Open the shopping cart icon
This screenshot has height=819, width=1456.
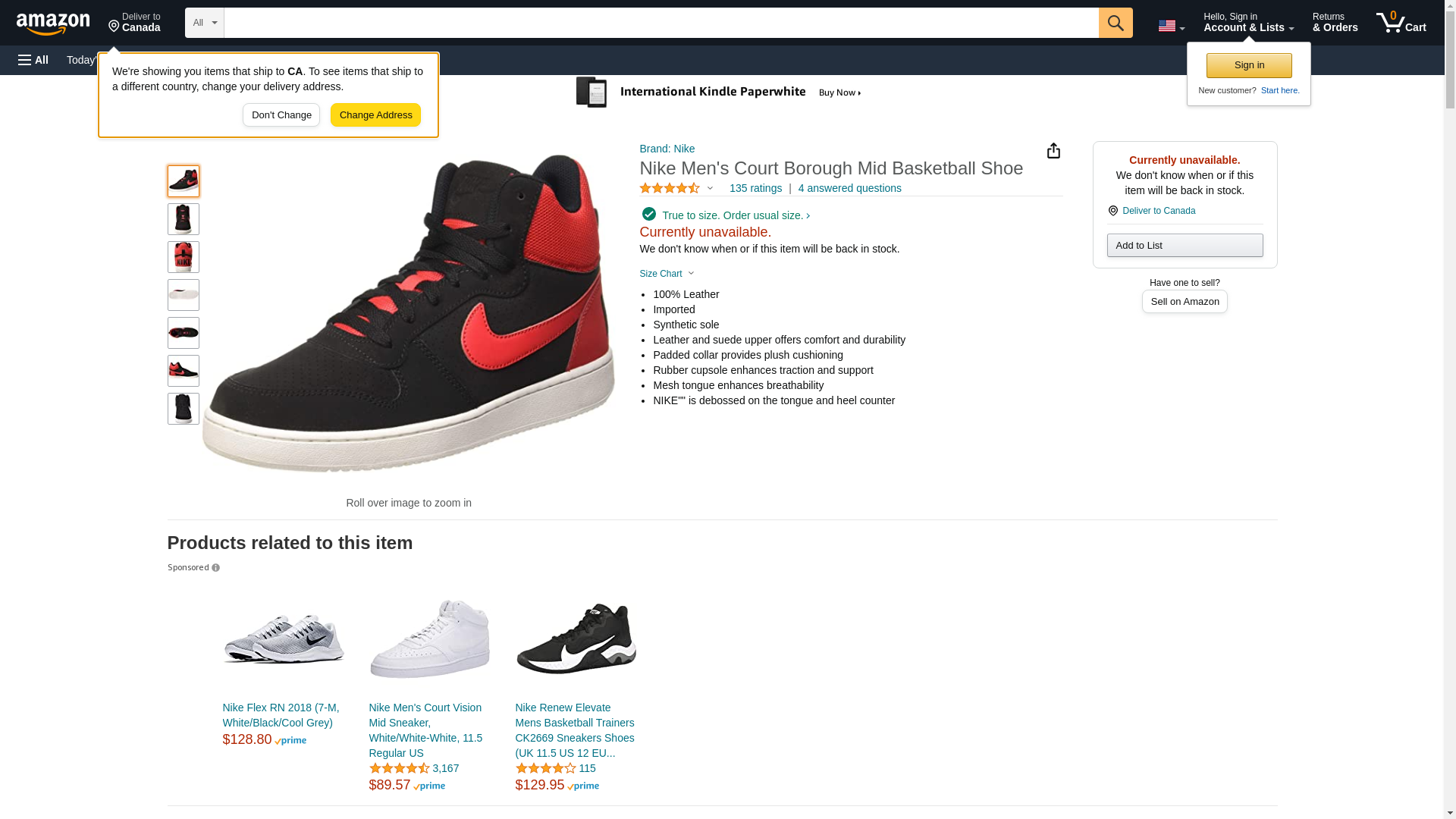(x=1401, y=23)
